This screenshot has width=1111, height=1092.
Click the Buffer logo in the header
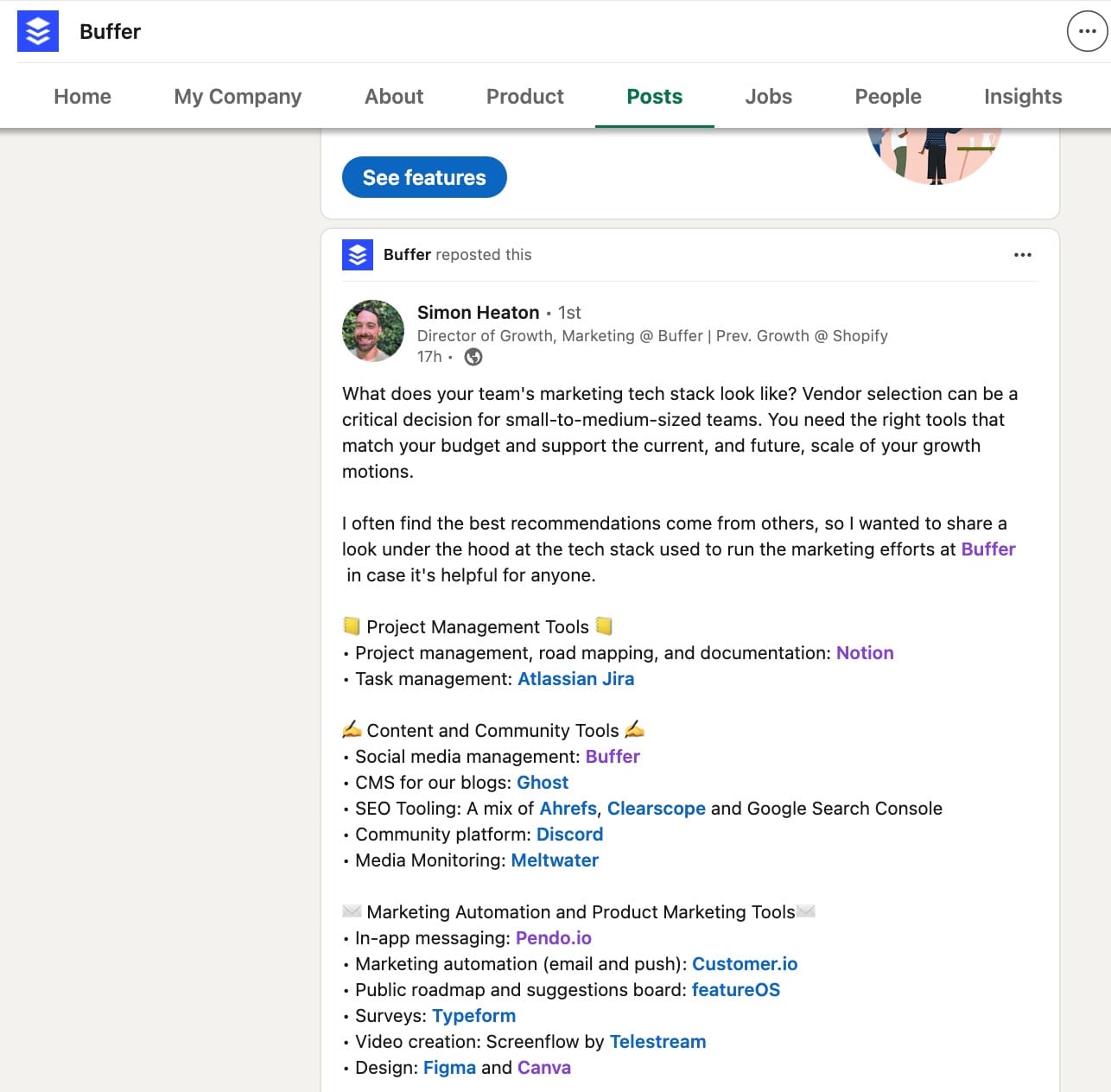coord(38,31)
